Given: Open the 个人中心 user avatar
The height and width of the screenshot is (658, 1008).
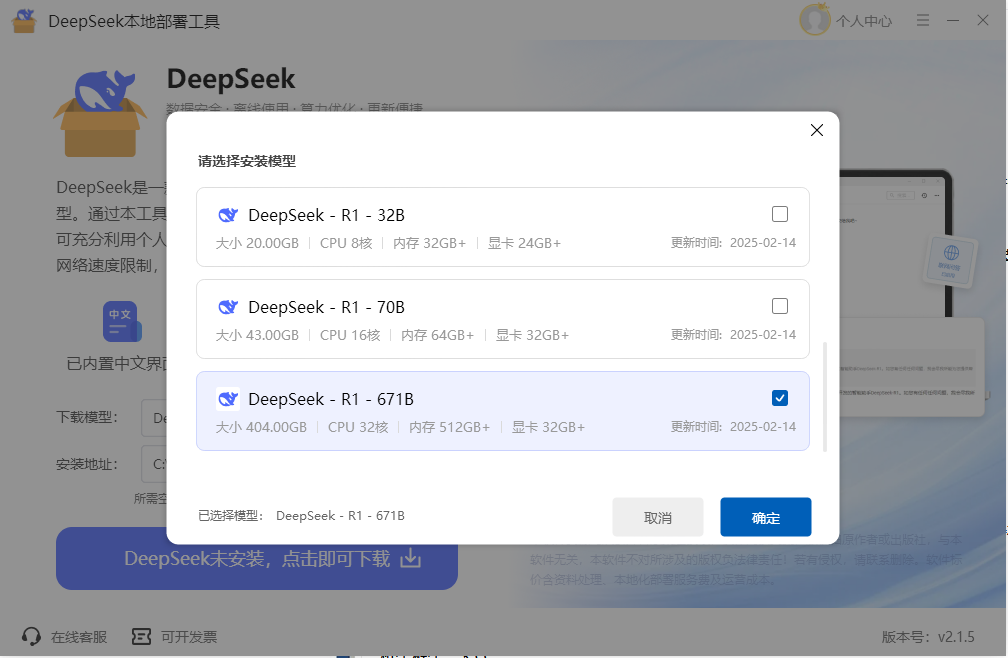Looking at the screenshot, I should coord(815,20).
